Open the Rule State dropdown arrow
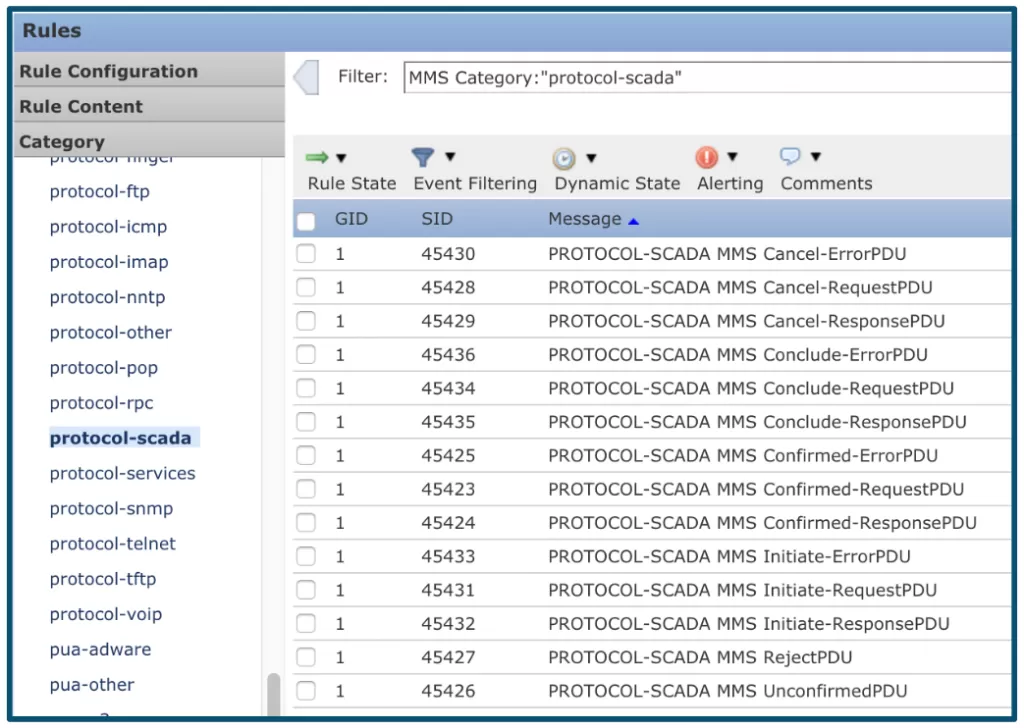Viewport: 1024px width, 728px height. coord(341,158)
